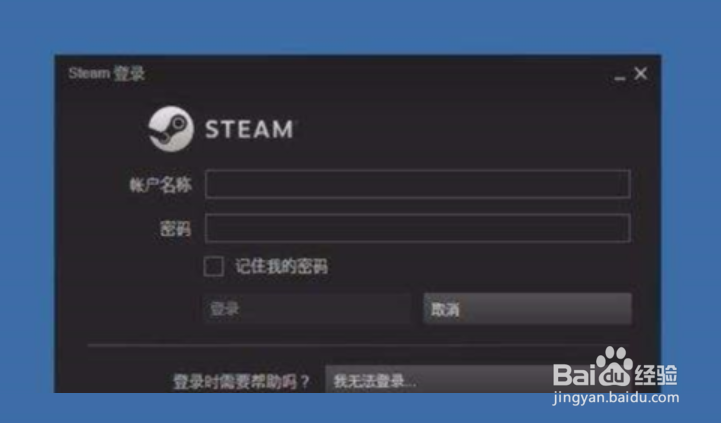721x423 pixels.
Task: Click the 帐户名称 field label
Action: click(x=160, y=185)
